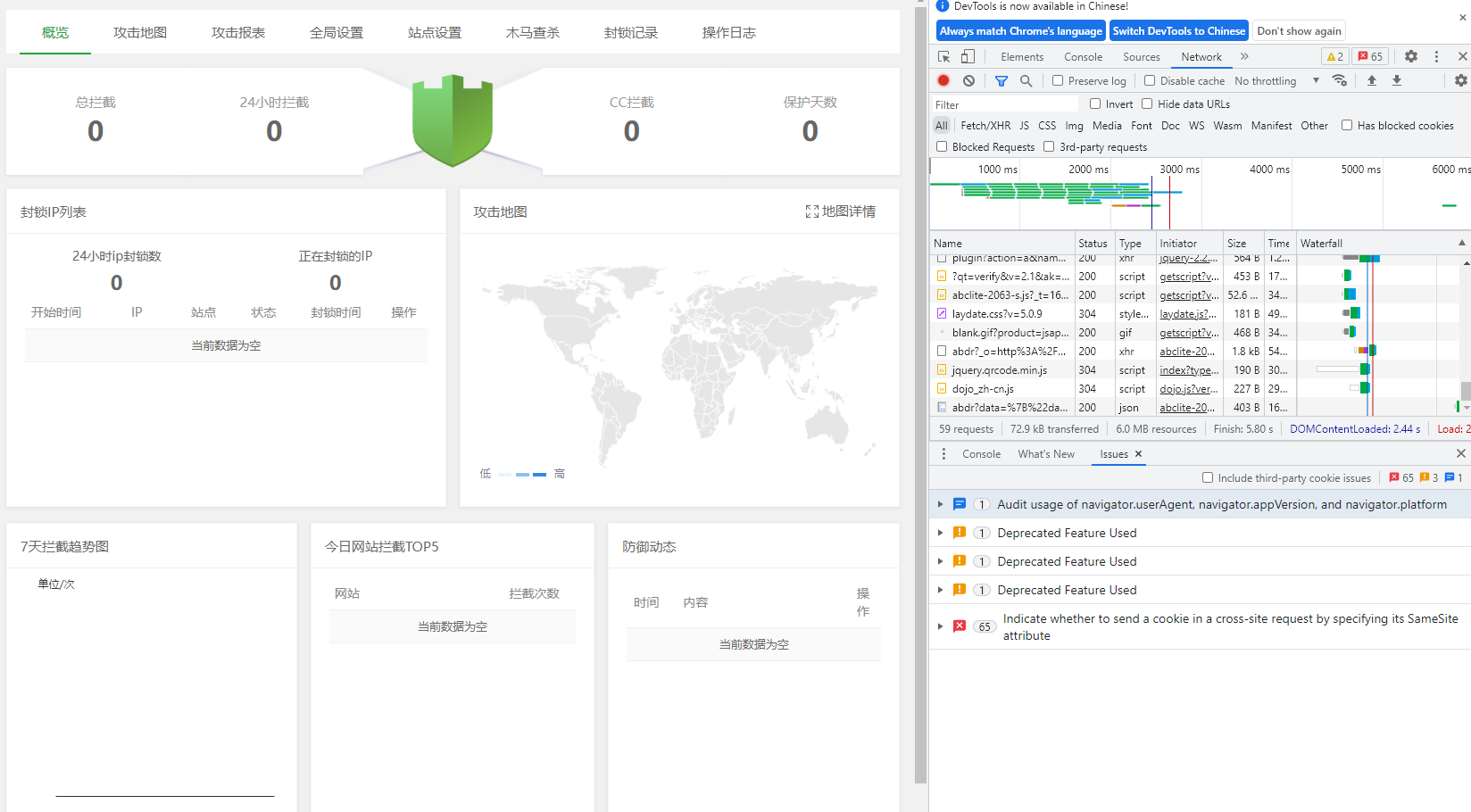Click the info icon in DevTools notification
This screenshot has height=812, width=1471.
point(942,5)
